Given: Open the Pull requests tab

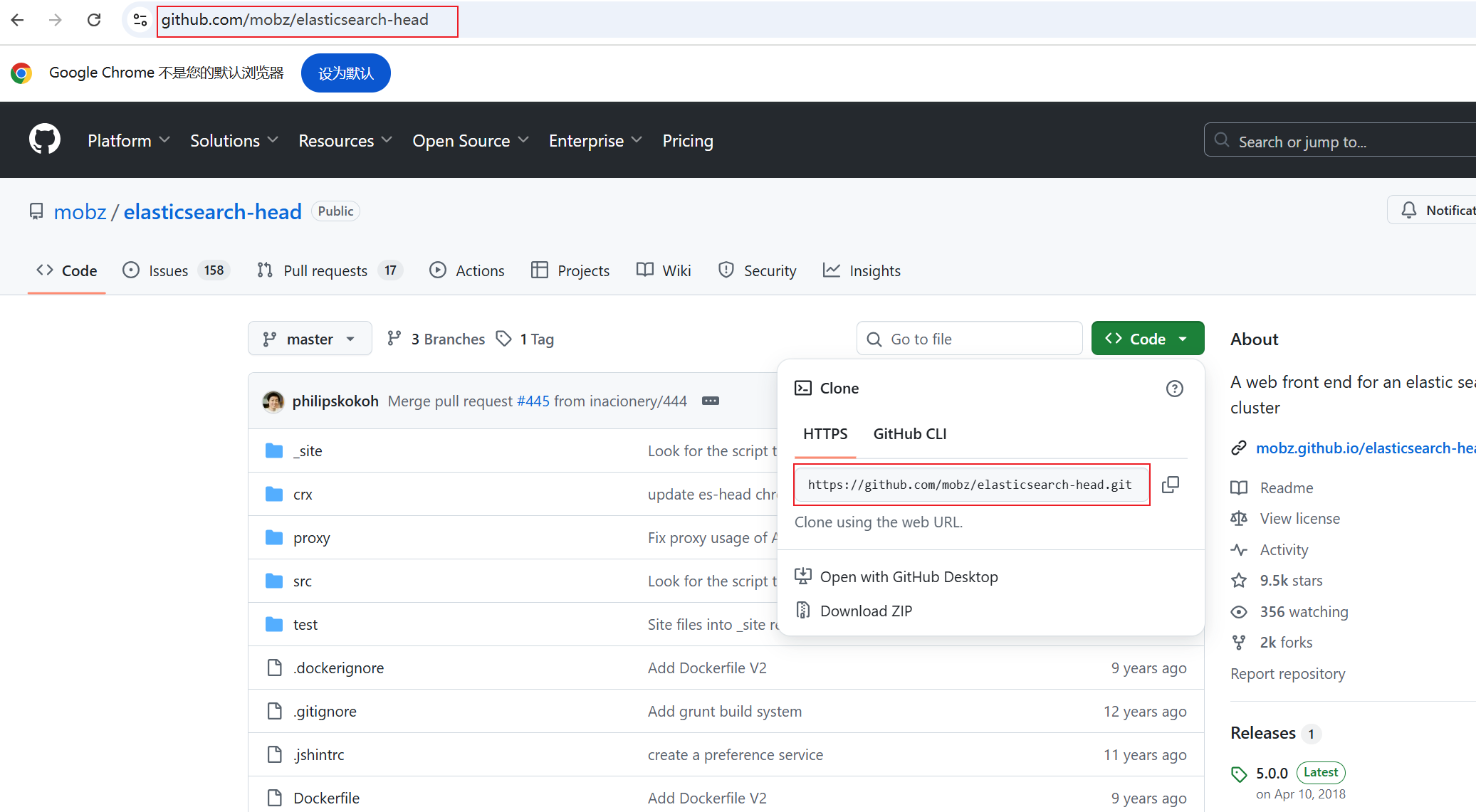Looking at the screenshot, I should (325, 271).
